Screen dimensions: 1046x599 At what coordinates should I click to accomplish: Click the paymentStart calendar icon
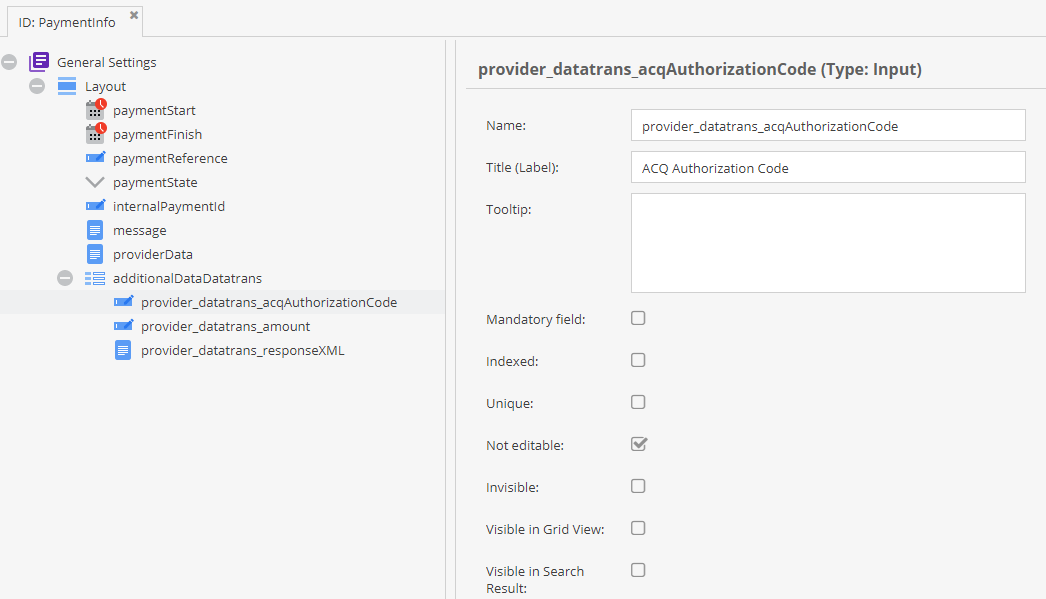tap(95, 109)
